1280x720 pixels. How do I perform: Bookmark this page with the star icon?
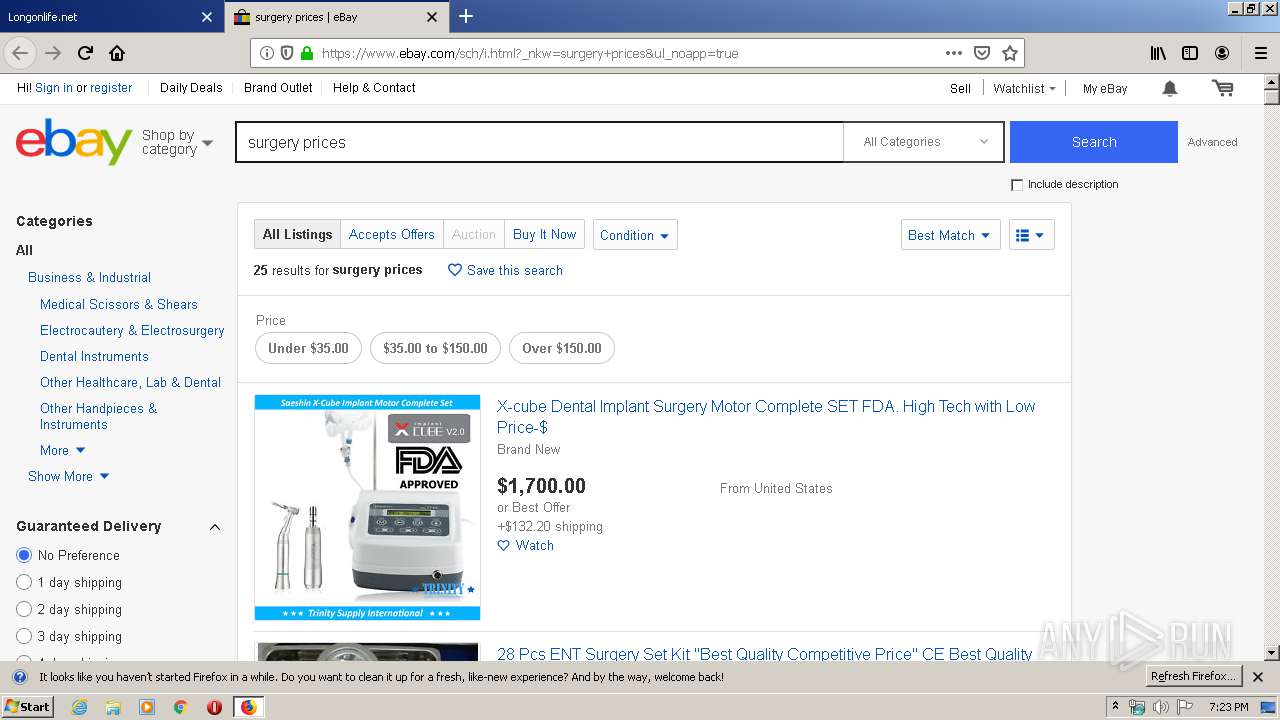[1010, 53]
